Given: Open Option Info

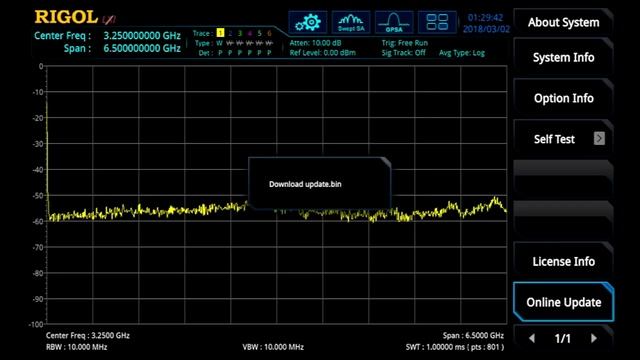Looking at the screenshot, I should click(x=563, y=98).
